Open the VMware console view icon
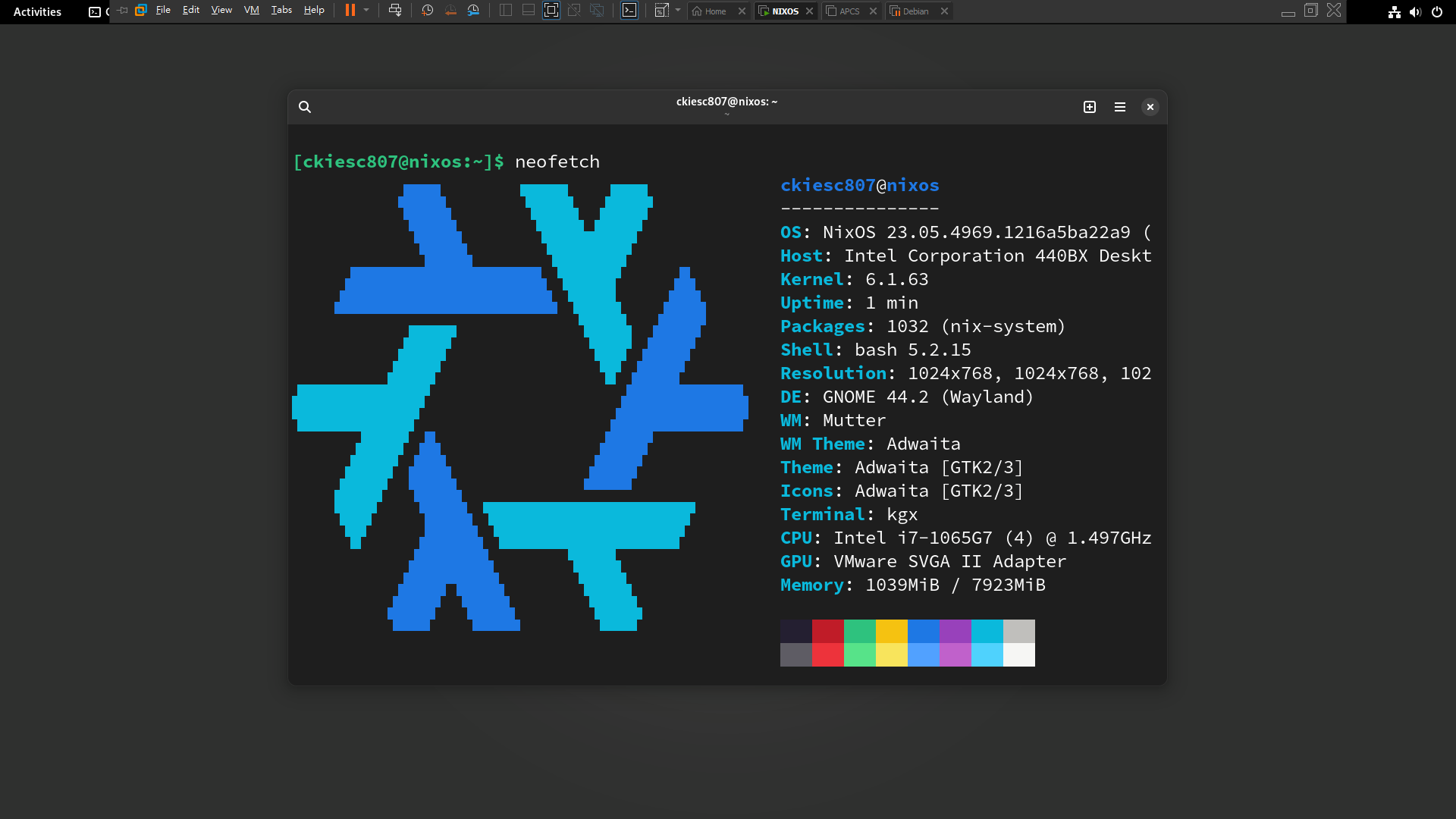This screenshot has width=1456, height=819. (x=629, y=11)
